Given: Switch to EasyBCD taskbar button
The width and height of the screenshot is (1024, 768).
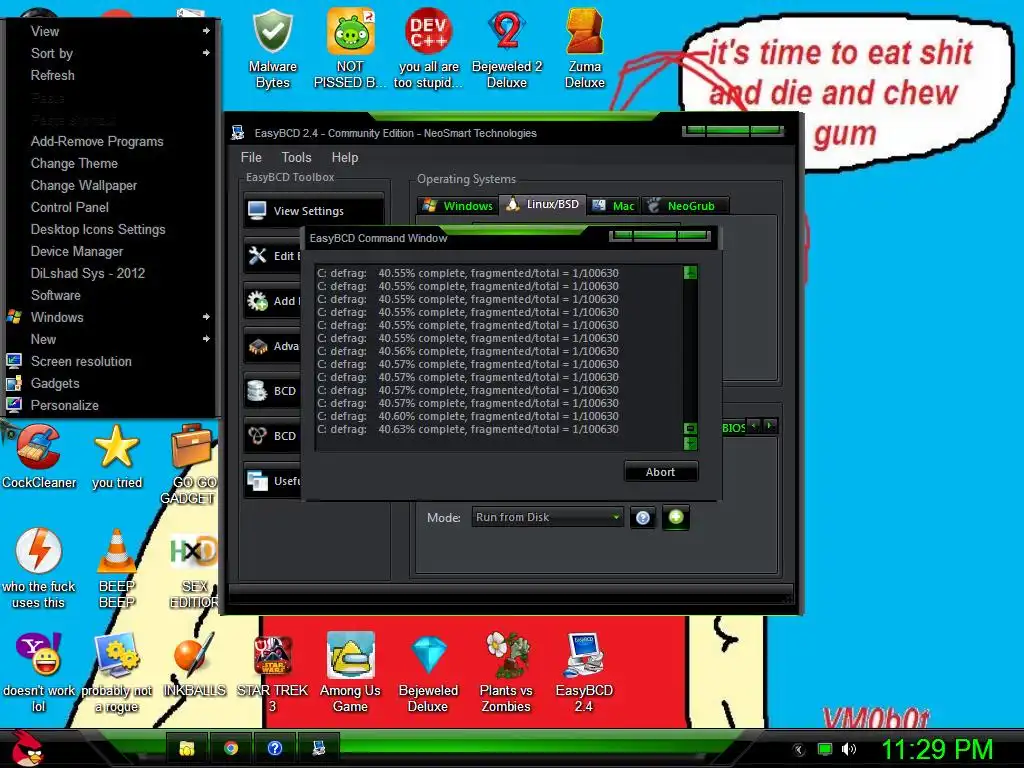Looking at the screenshot, I should [319, 748].
